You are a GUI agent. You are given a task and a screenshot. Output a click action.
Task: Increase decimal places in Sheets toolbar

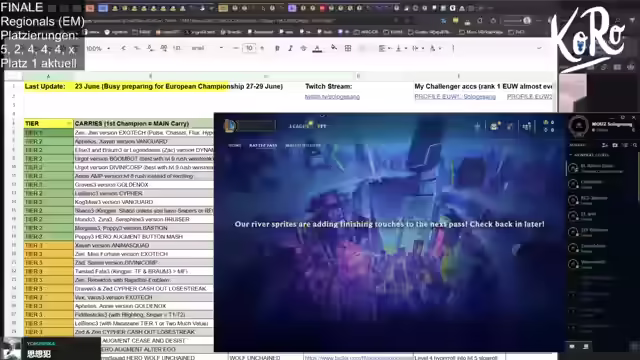pyautogui.click(x=164, y=48)
